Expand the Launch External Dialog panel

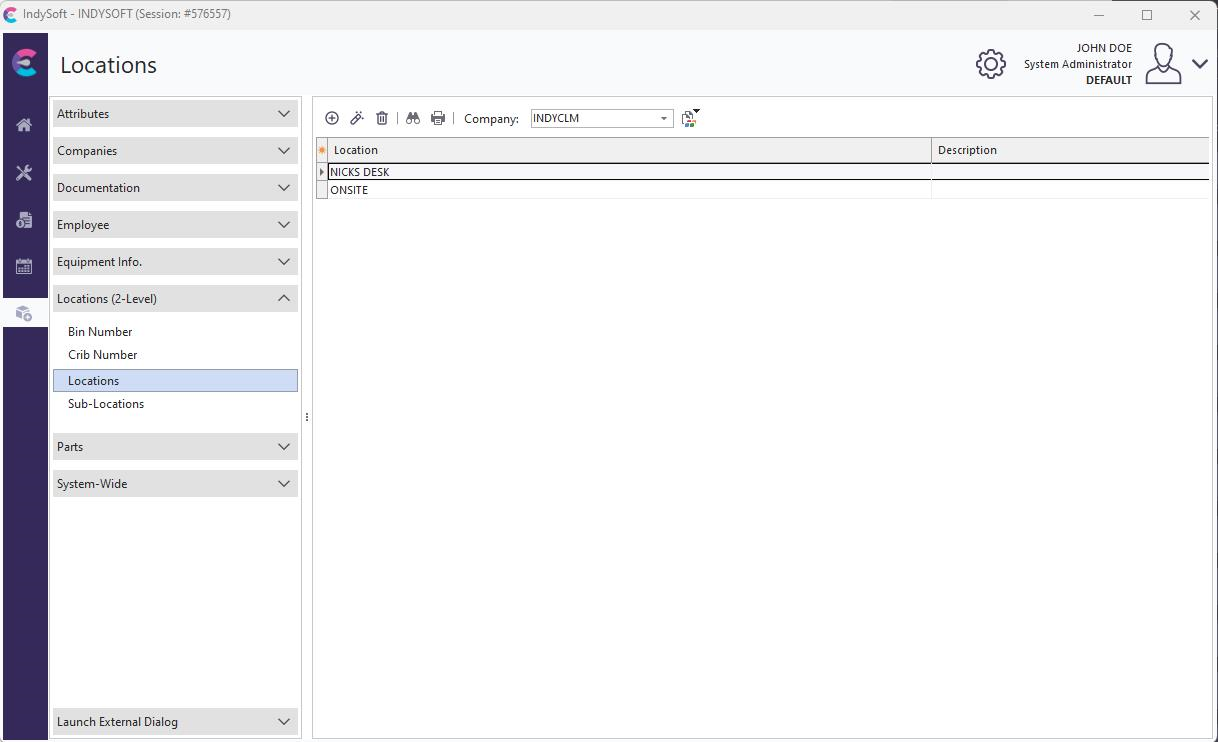point(175,722)
